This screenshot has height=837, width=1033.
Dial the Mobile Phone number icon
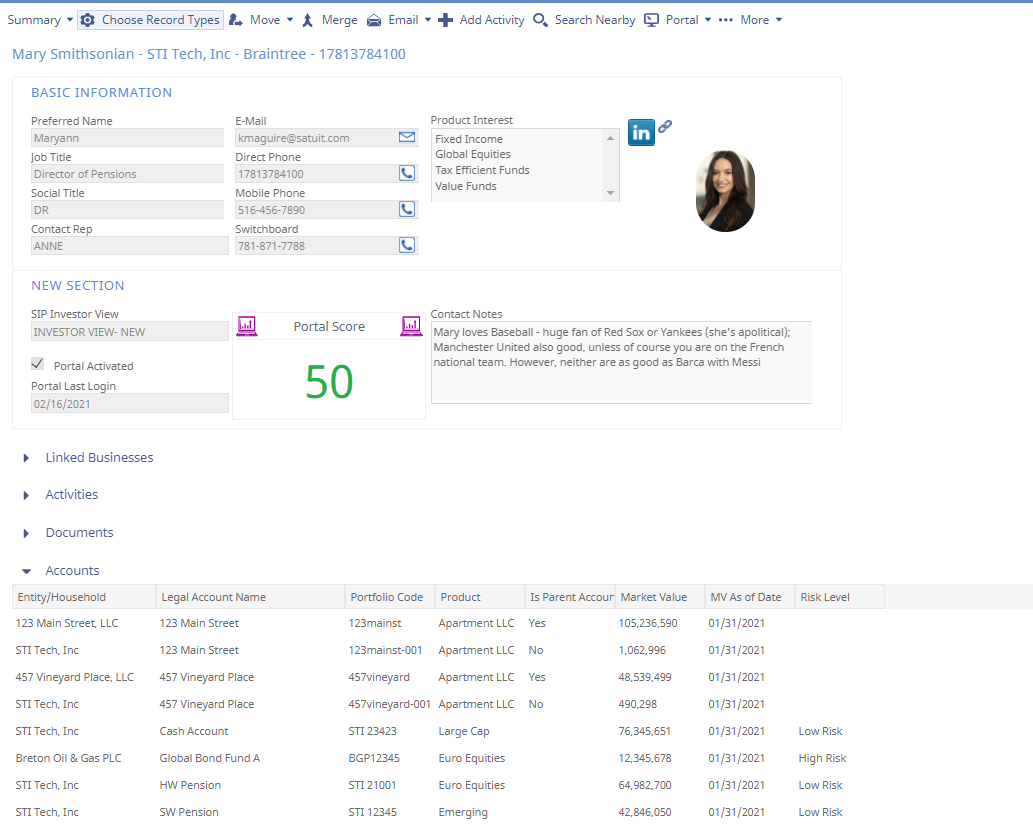pyautogui.click(x=407, y=209)
